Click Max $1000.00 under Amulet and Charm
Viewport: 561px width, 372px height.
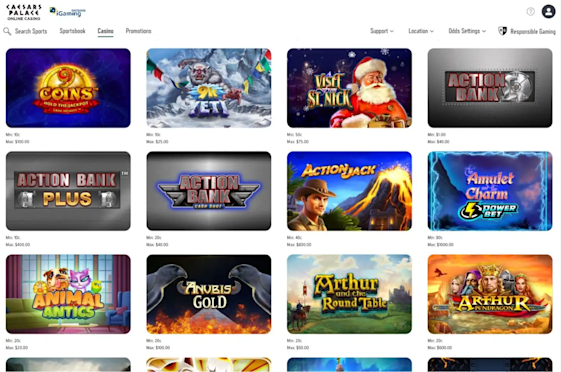(x=440, y=245)
